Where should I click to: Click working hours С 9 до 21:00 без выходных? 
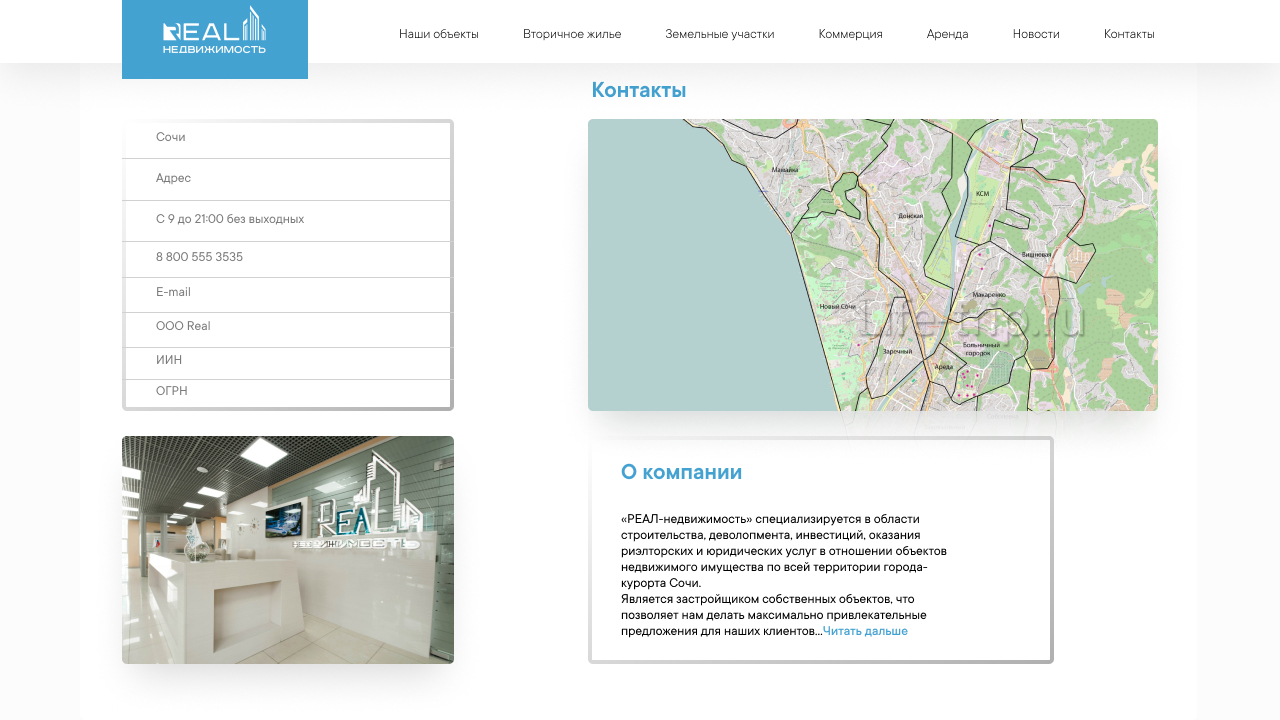click(288, 220)
